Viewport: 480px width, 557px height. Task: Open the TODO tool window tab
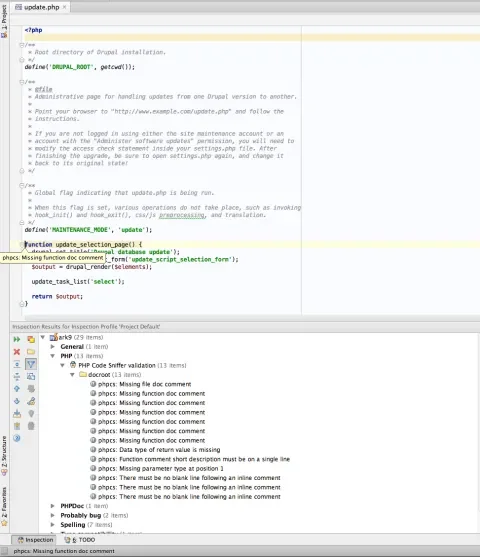tap(80, 540)
